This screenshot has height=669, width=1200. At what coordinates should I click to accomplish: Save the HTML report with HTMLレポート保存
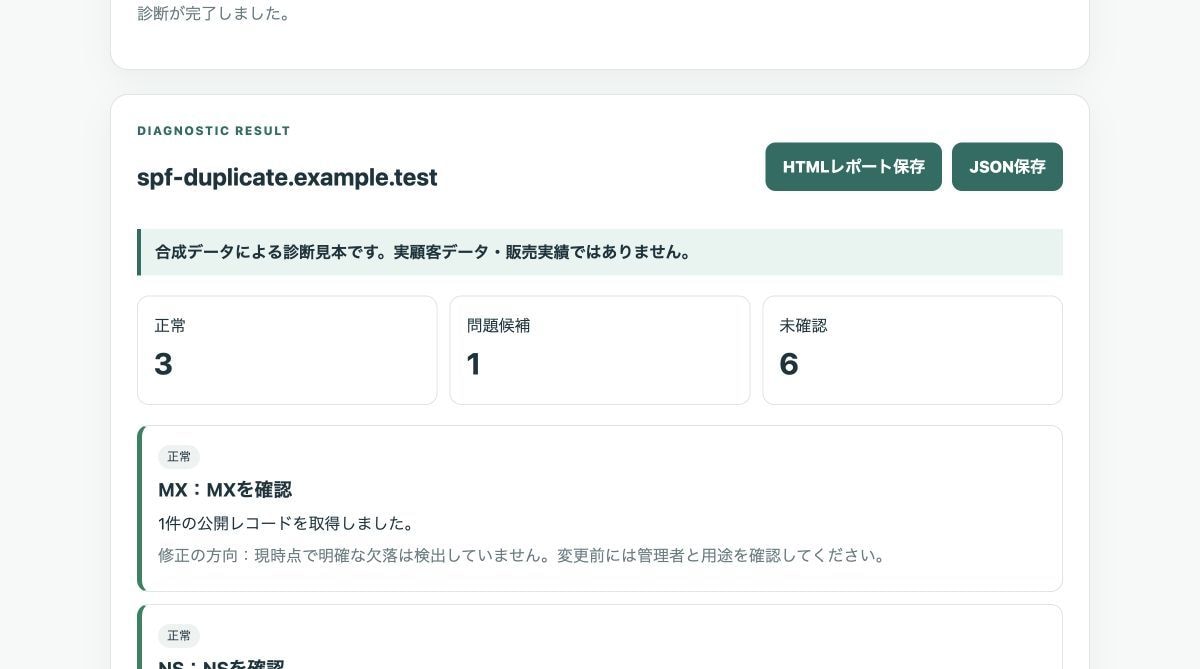(853, 167)
